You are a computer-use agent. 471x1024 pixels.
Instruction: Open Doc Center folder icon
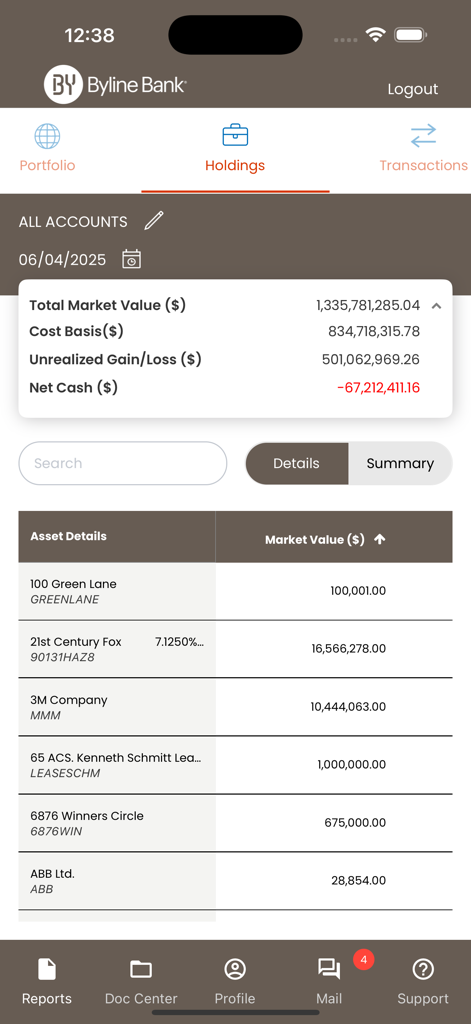[x=141, y=969]
